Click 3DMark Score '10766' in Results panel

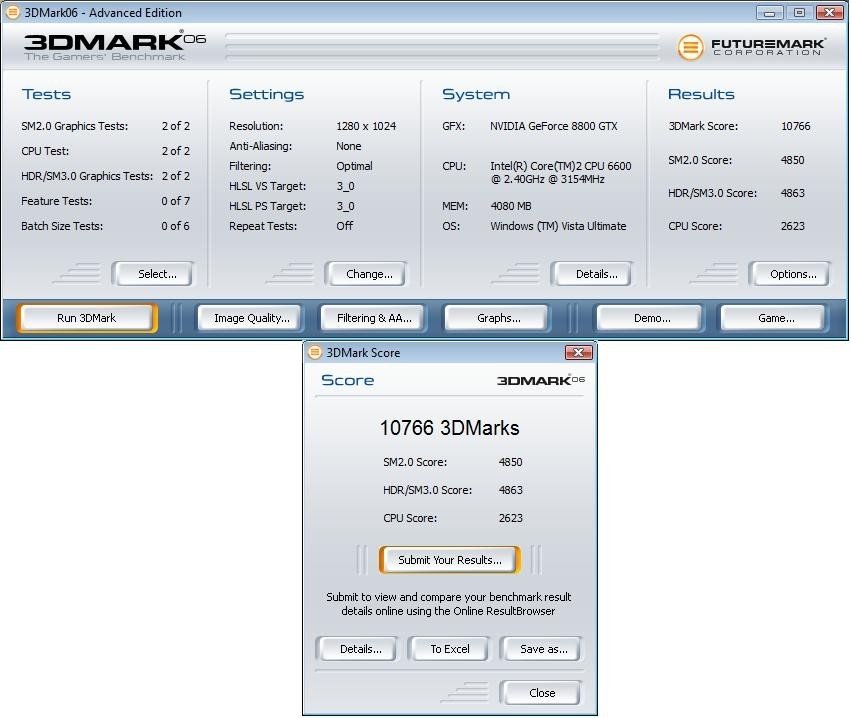point(796,126)
